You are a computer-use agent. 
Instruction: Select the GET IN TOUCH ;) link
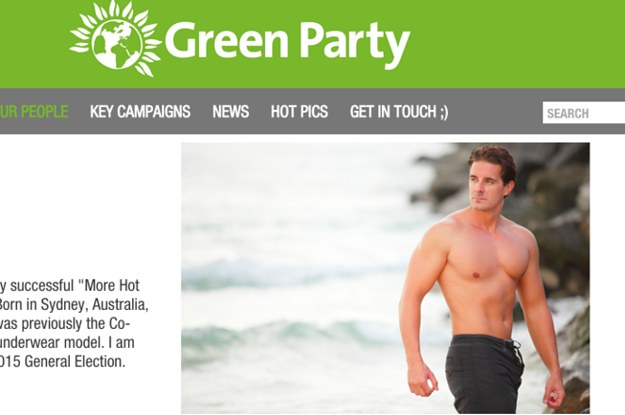coord(399,112)
